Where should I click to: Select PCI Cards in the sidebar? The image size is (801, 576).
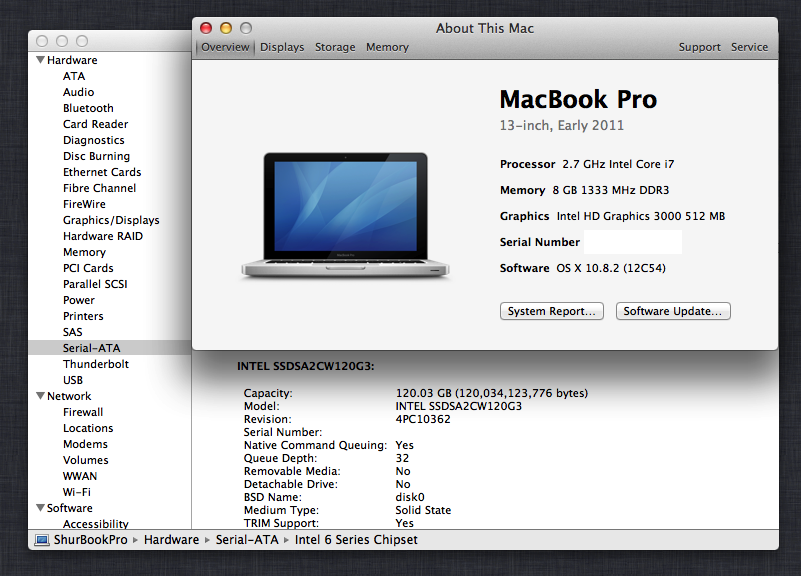click(x=88, y=268)
